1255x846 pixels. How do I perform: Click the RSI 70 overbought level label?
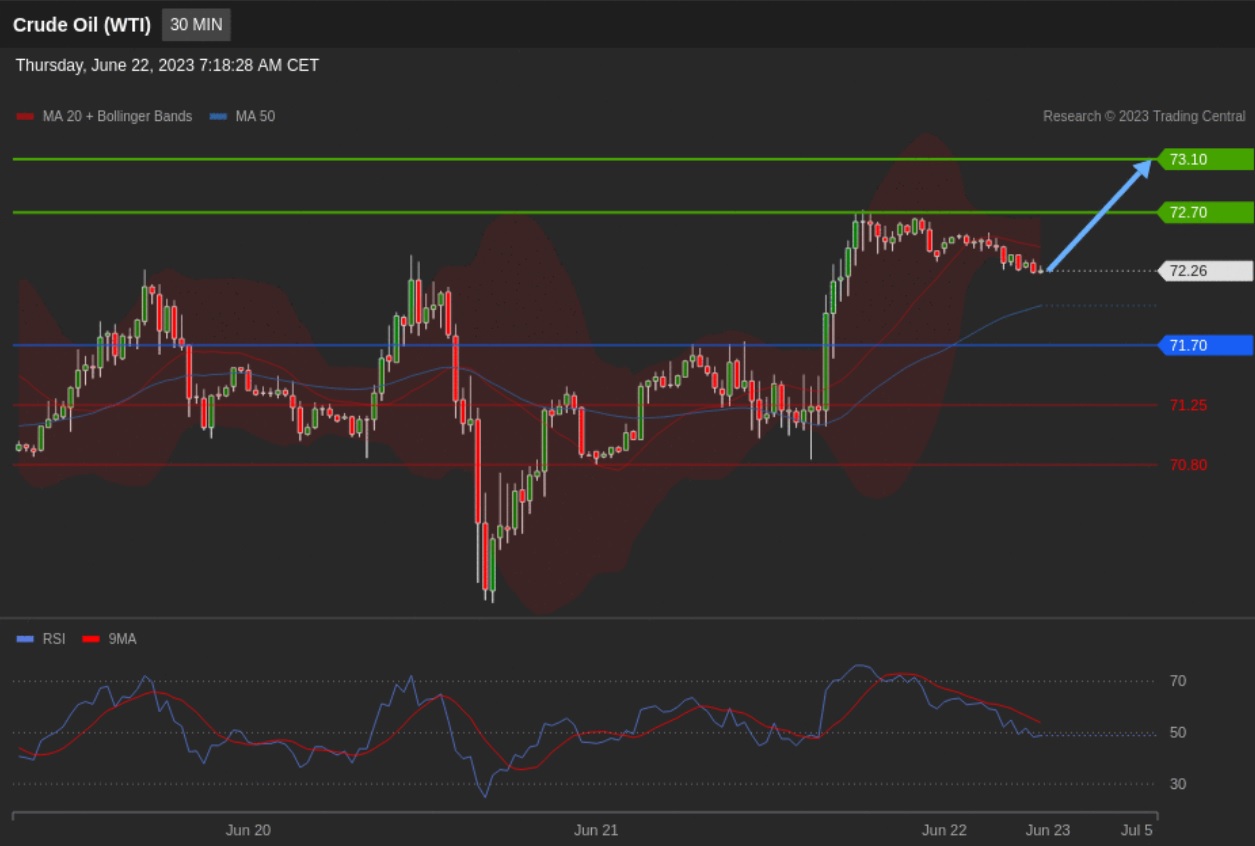tap(1178, 681)
